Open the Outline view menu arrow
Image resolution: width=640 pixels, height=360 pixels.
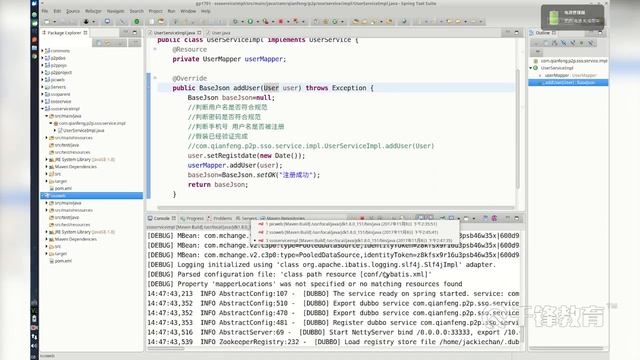pos(537,52)
